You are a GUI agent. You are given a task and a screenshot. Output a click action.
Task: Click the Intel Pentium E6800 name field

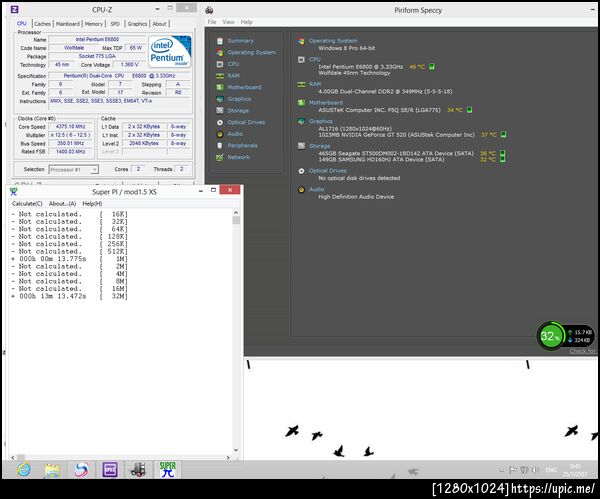coord(97,39)
